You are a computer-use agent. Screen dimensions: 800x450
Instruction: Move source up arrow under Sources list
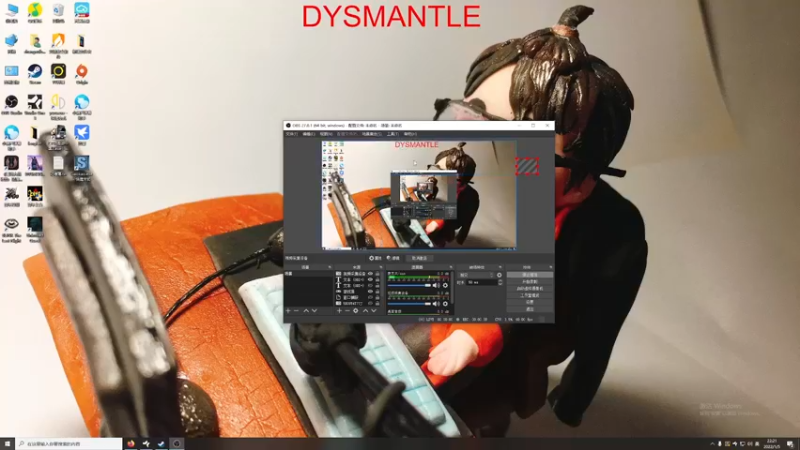click(x=365, y=311)
